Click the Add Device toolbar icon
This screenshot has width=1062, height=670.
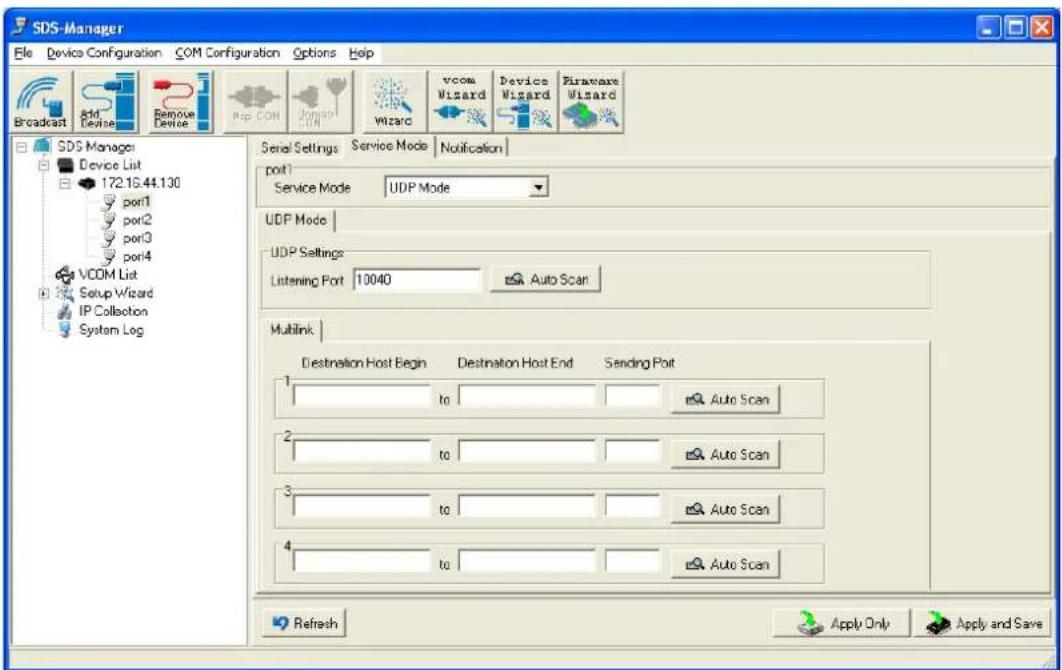(x=108, y=102)
